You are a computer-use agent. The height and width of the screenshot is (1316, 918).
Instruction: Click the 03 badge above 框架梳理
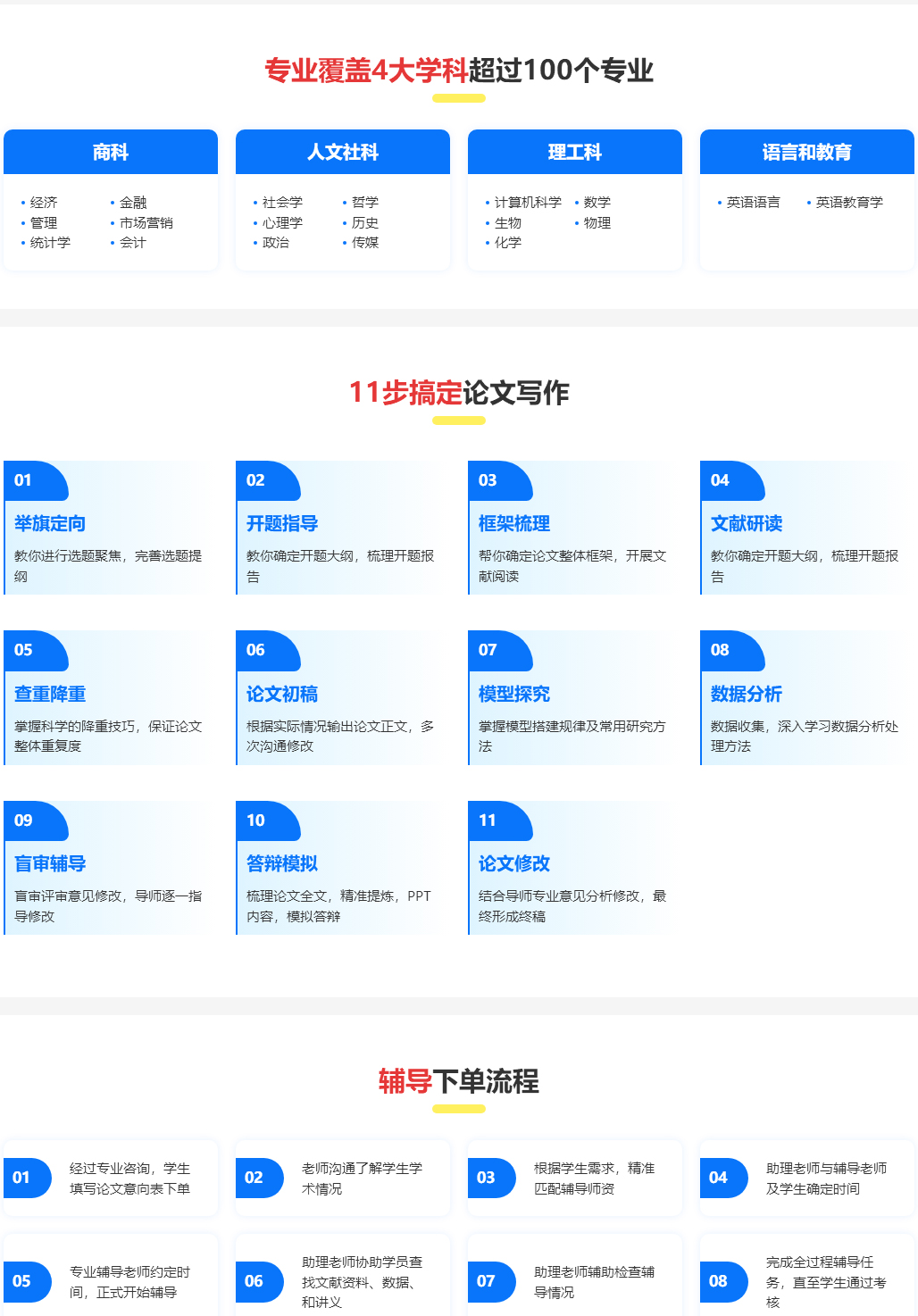[x=498, y=481]
